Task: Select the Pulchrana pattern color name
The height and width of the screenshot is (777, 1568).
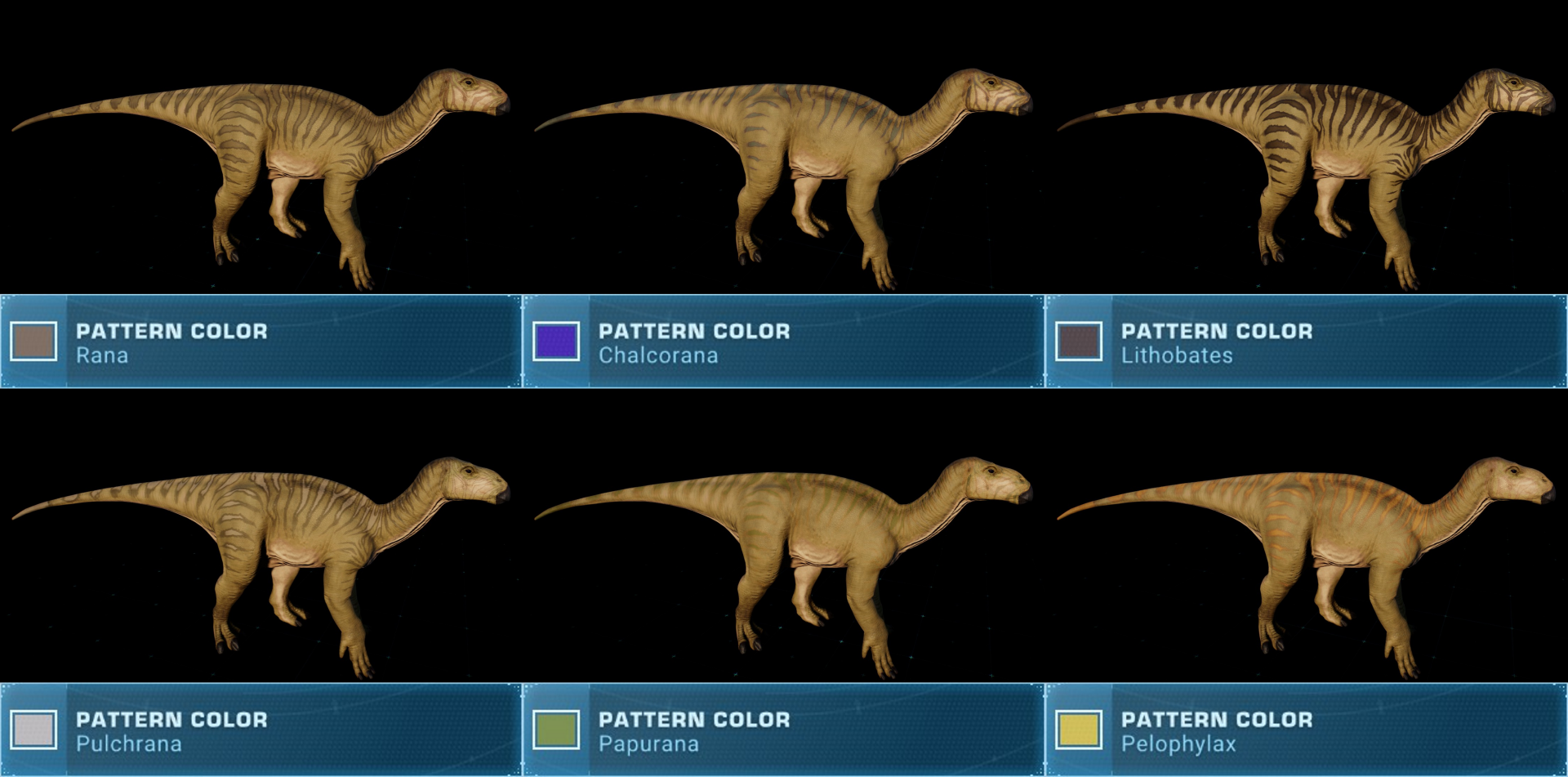Action: click(x=129, y=744)
